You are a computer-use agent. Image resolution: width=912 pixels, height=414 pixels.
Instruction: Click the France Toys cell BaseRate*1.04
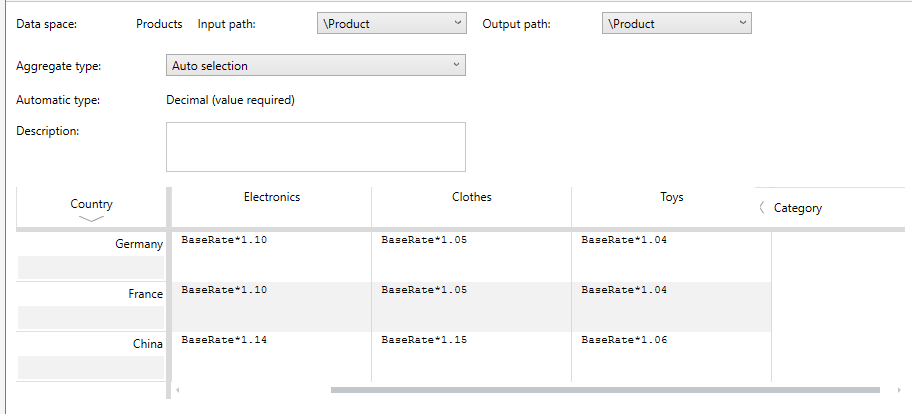coord(672,307)
